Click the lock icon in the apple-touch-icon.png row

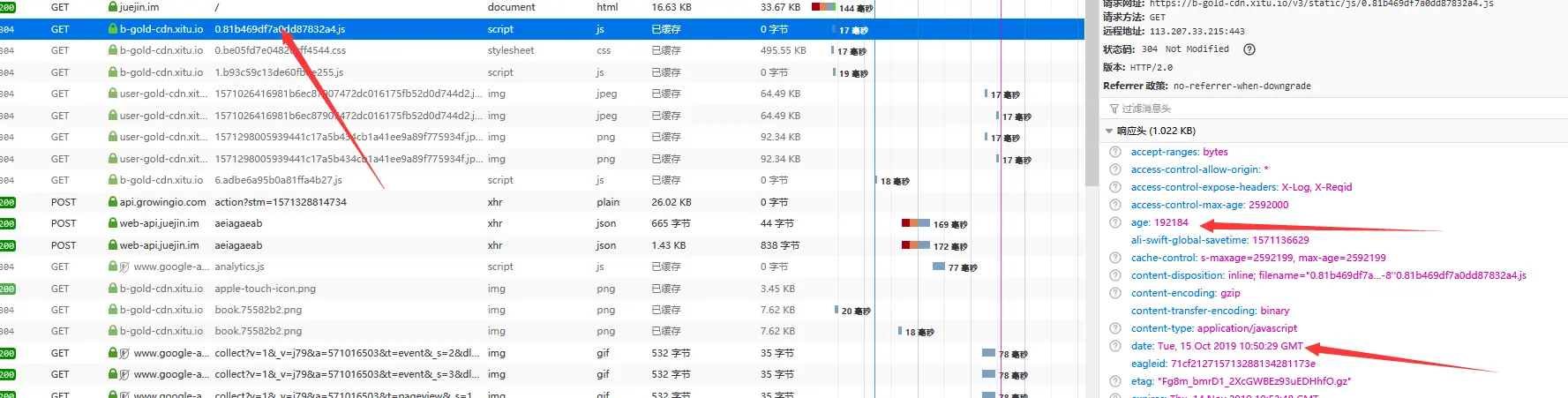[x=113, y=289]
